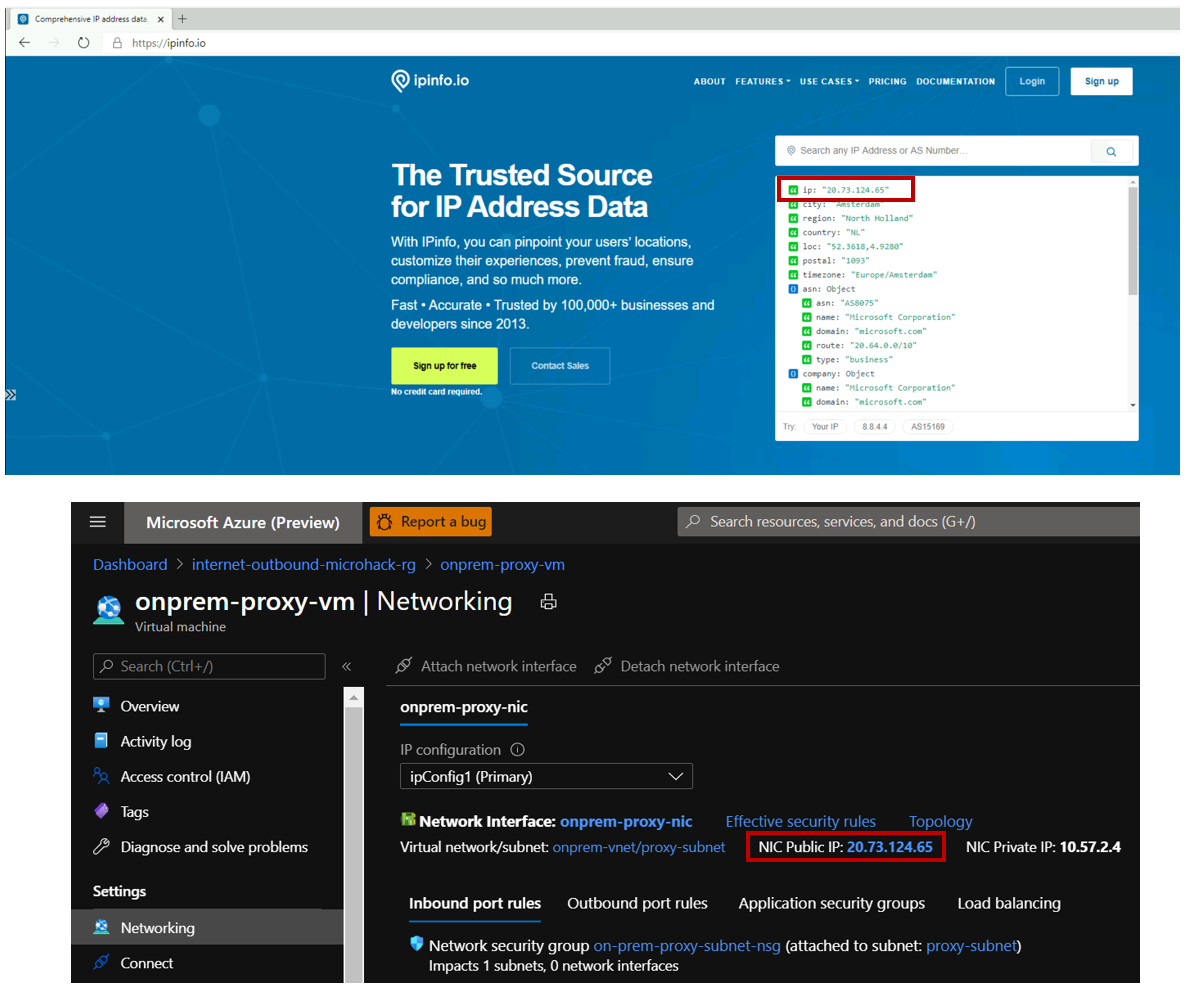1184x990 pixels.
Task: Expand the FEATURES menu on ipinfo
Action: [763, 82]
